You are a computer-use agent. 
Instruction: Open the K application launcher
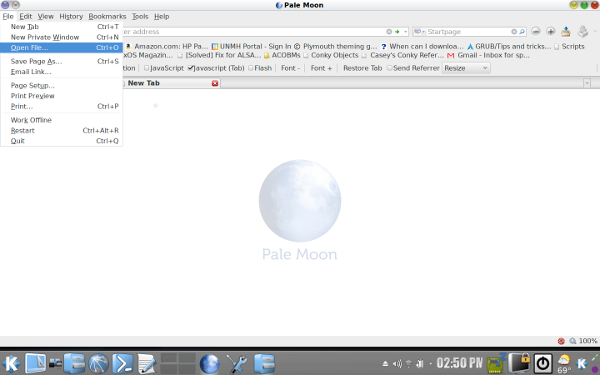coord(11,363)
